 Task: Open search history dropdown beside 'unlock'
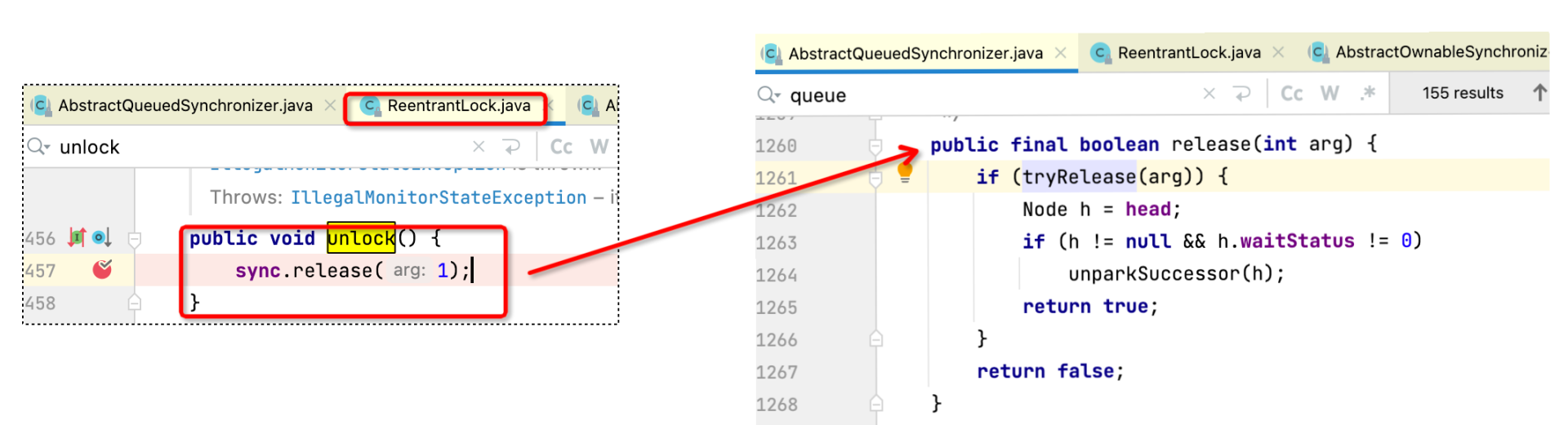(39, 147)
